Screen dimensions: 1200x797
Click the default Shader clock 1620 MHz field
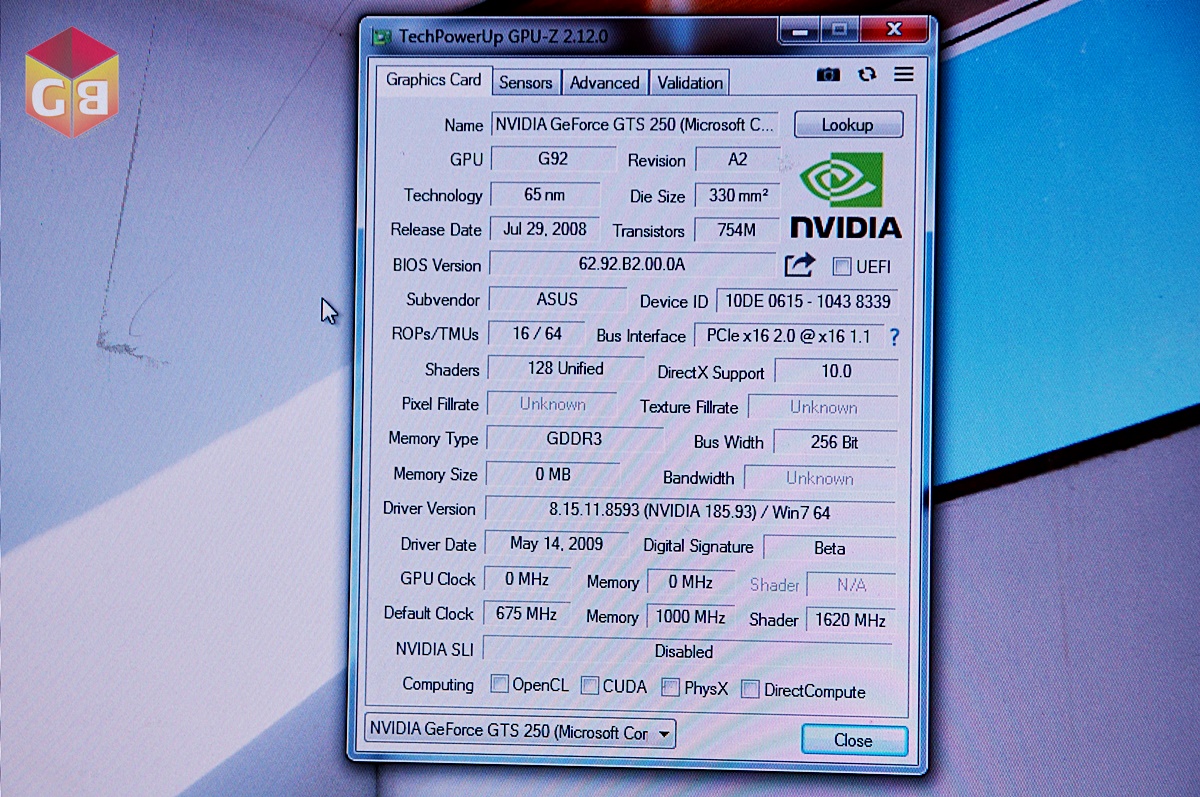tap(851, 619)
